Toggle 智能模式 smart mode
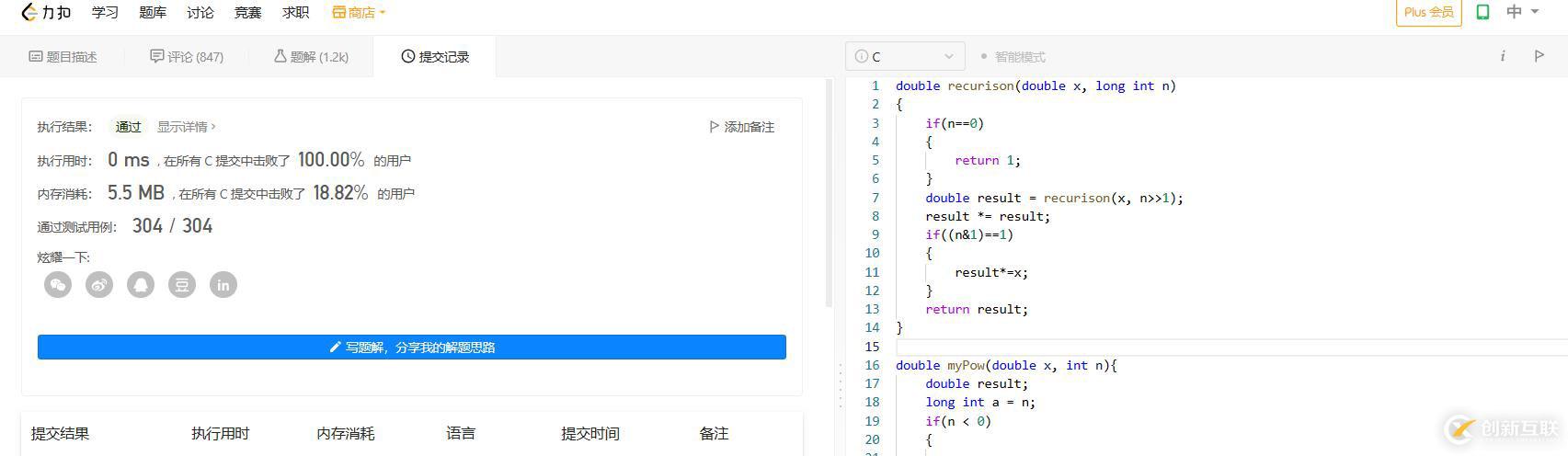The height and width of the screenshot is (456, 1568). [x=1013, y=57]
